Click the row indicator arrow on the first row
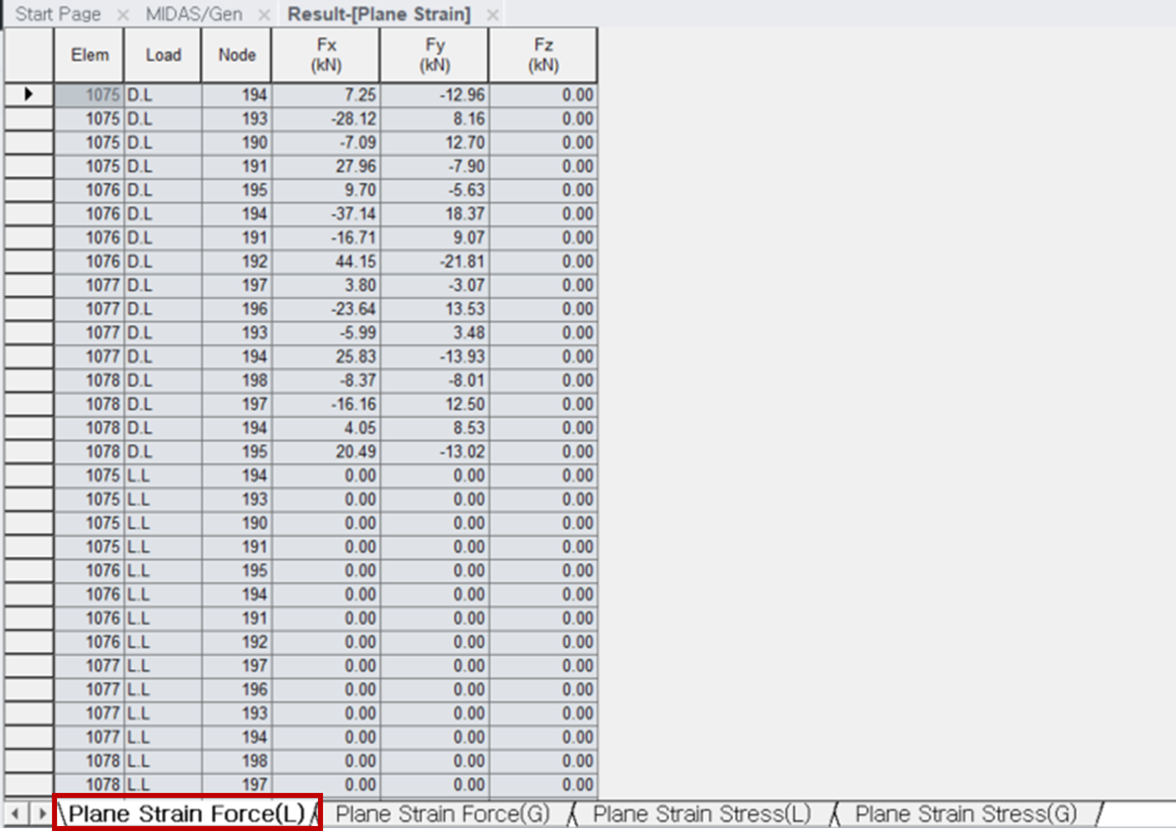 pyautogui.click(x=29, y=94)
